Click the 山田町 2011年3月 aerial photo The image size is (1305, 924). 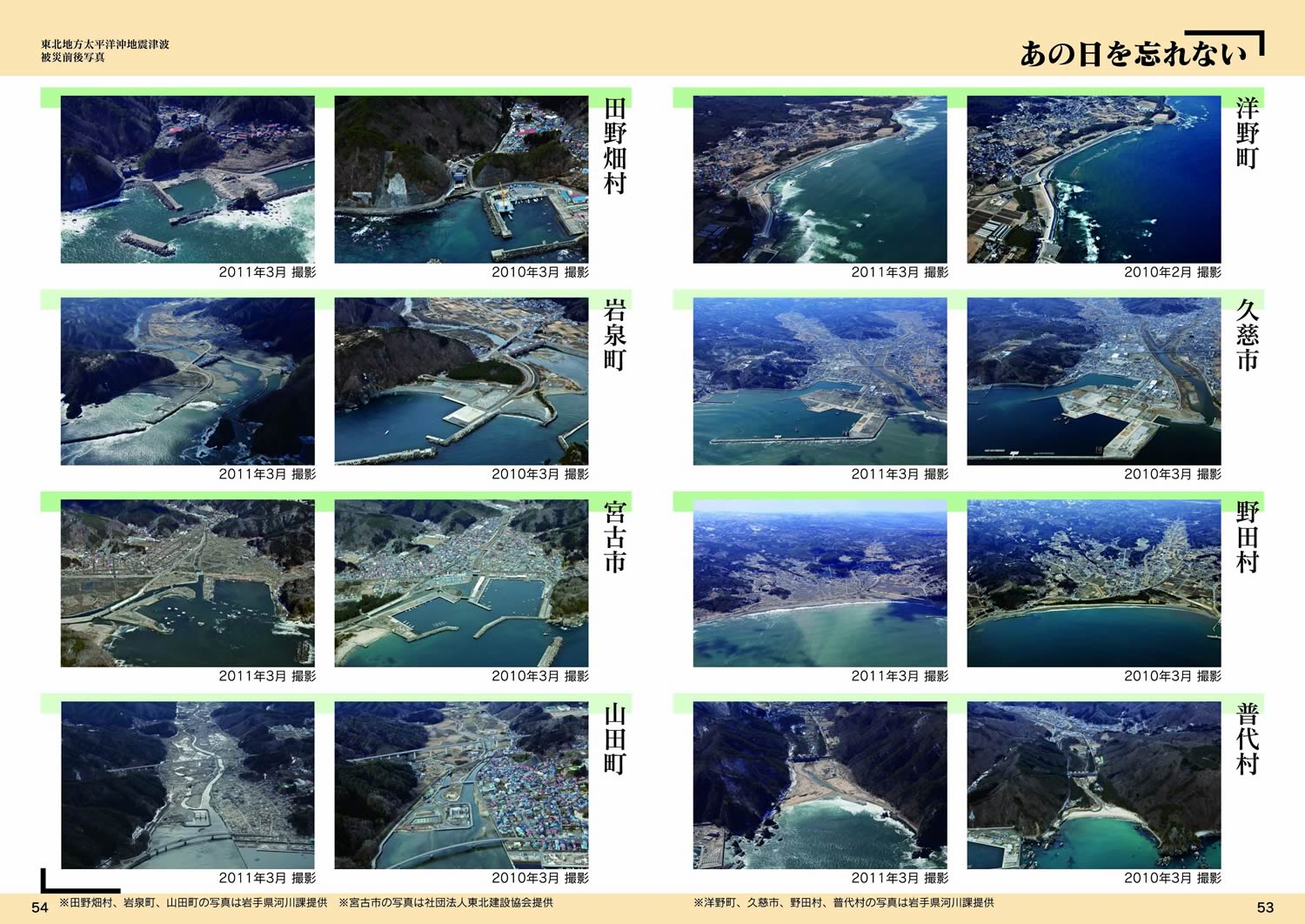click(188, 785)
